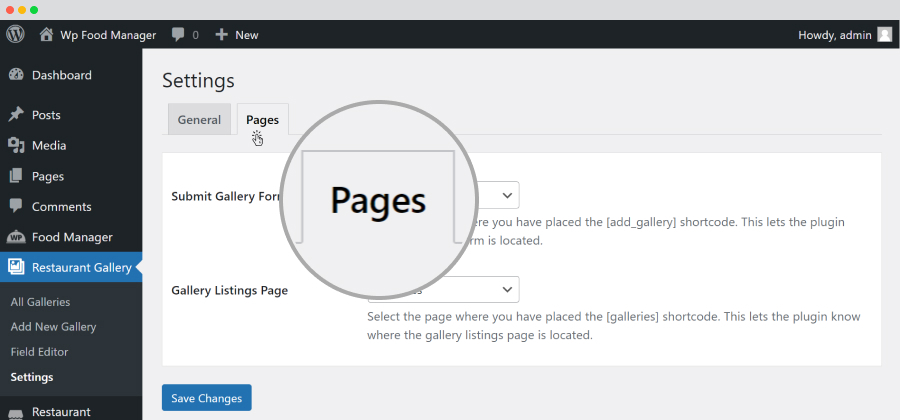Click the Settings page heading
This screenshot has height=420, width=900.
pos(199,80)
